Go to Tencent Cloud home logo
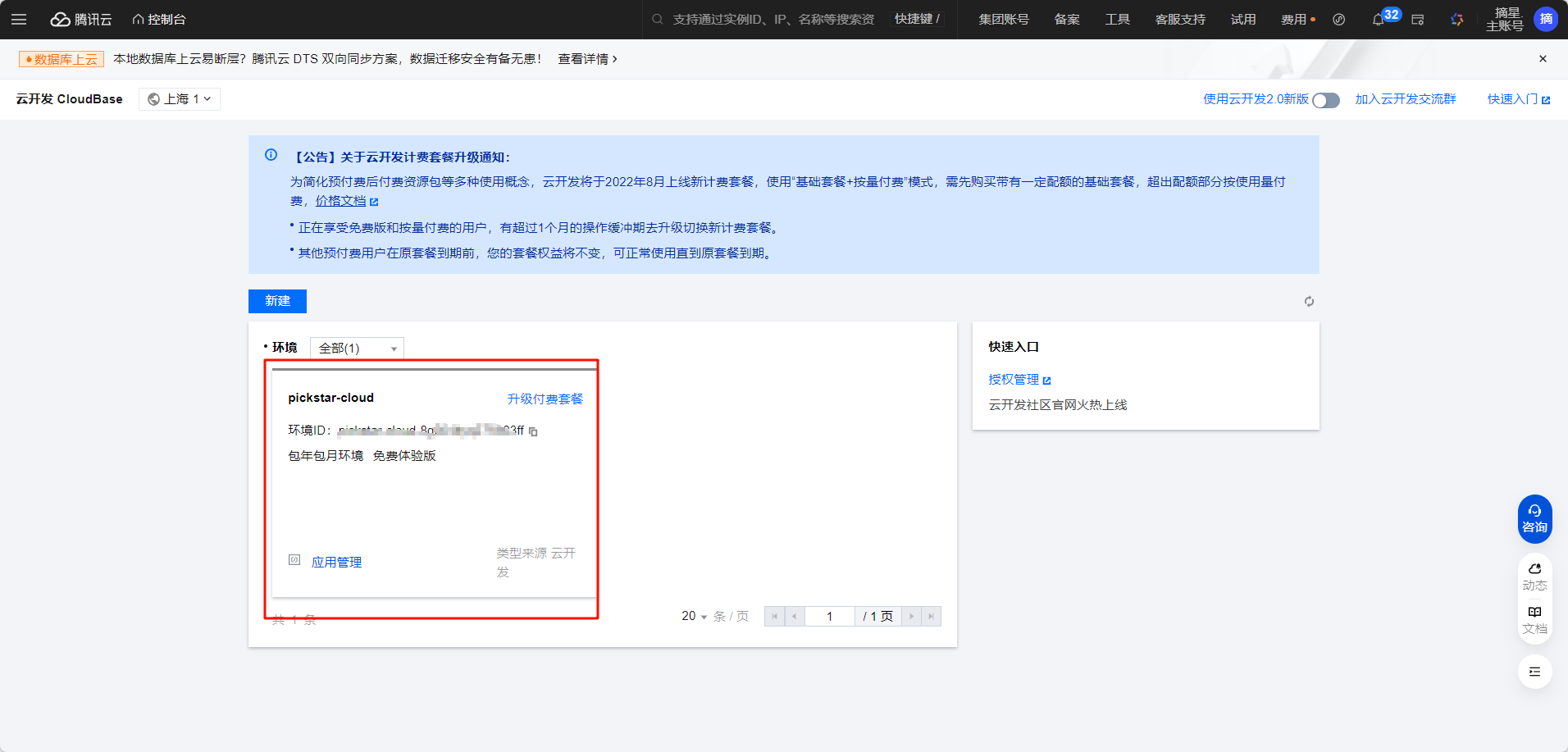The width and height of the screenshot is (1568, 752). [x=81, y=19]
